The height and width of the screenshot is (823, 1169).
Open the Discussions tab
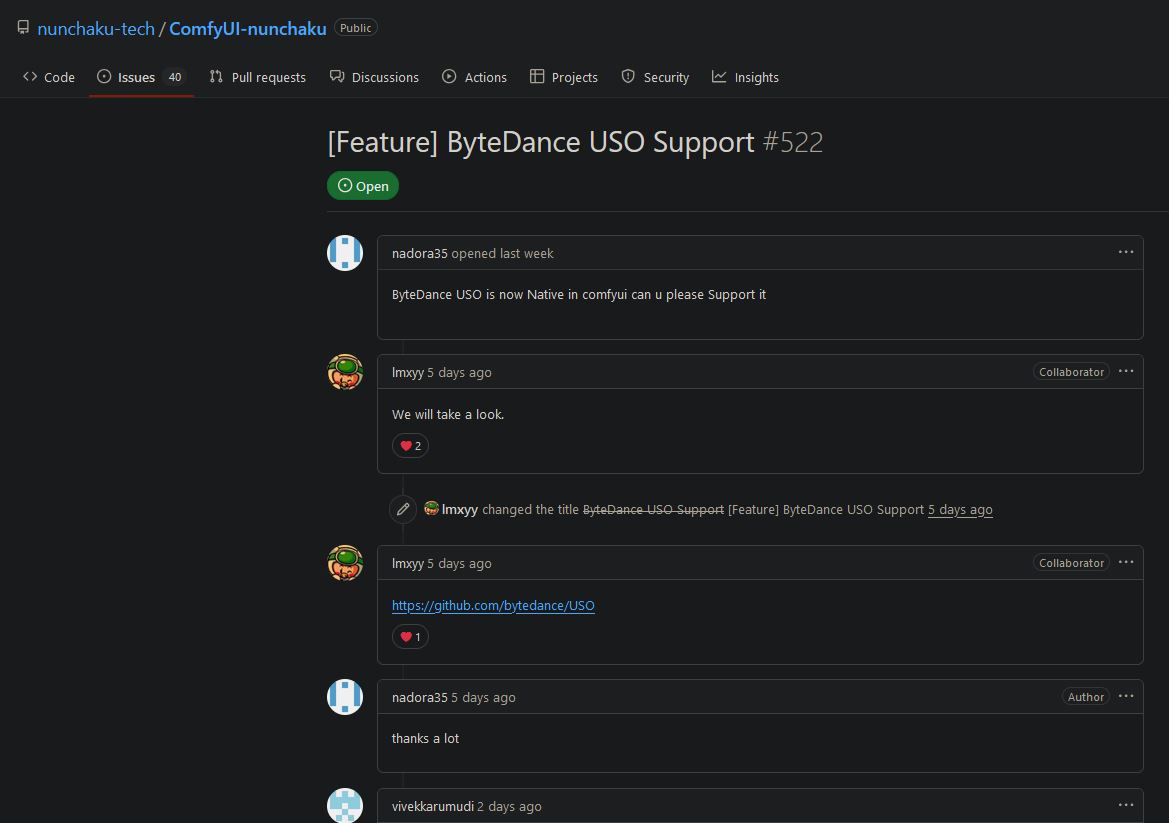tap(374, 77)
